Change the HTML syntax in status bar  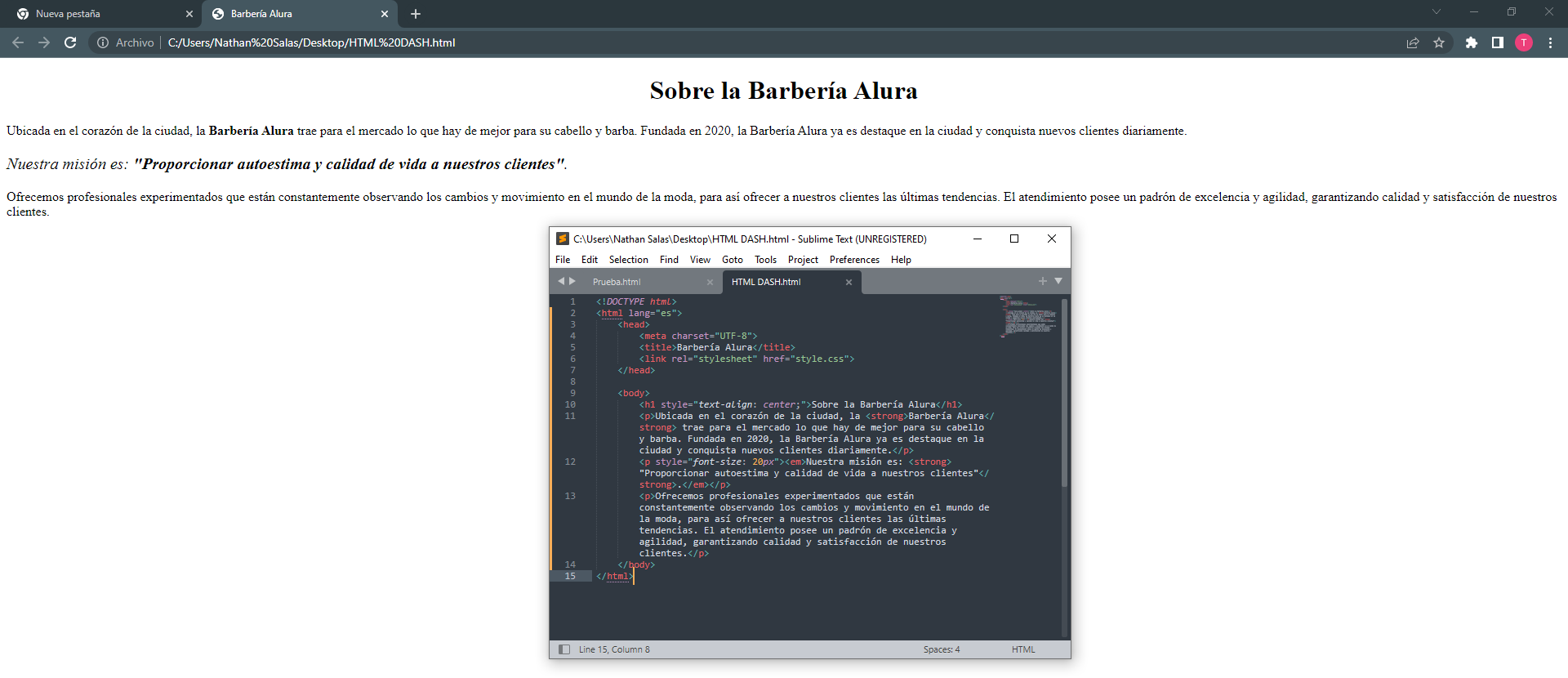coord(1023,649)
